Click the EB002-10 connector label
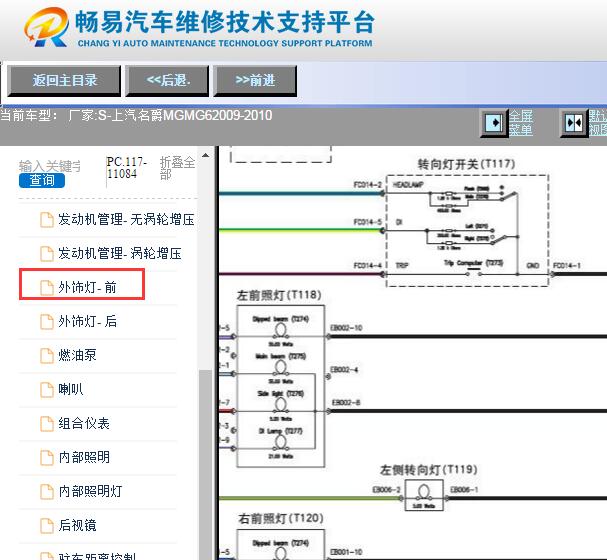 coord(346,328)
